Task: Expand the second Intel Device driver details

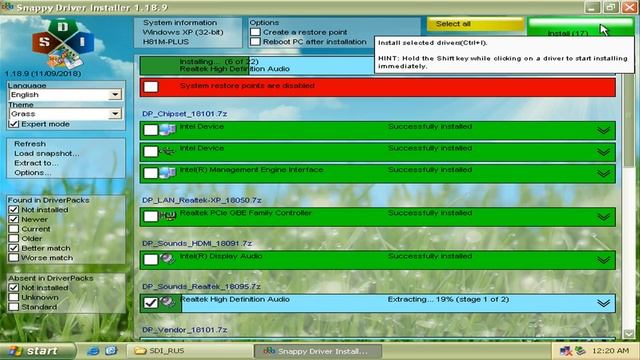Action: coord(603,152)
